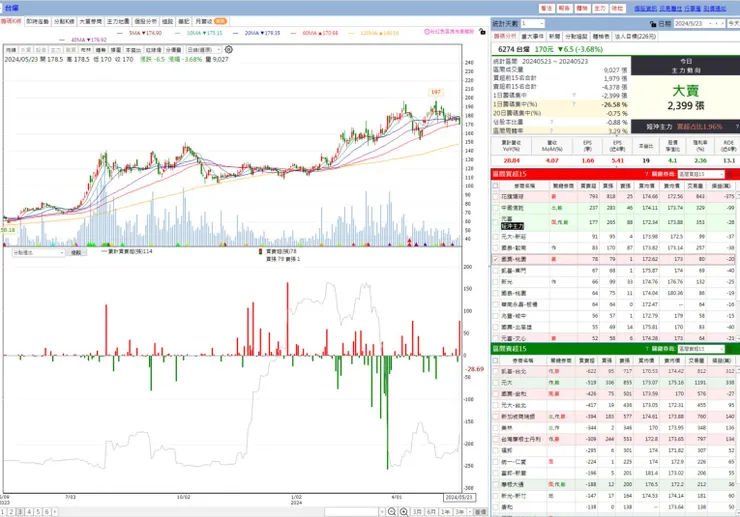740x517 pixels.
Task: Open the 新聞 tab
Action: [x=555, y=36]
